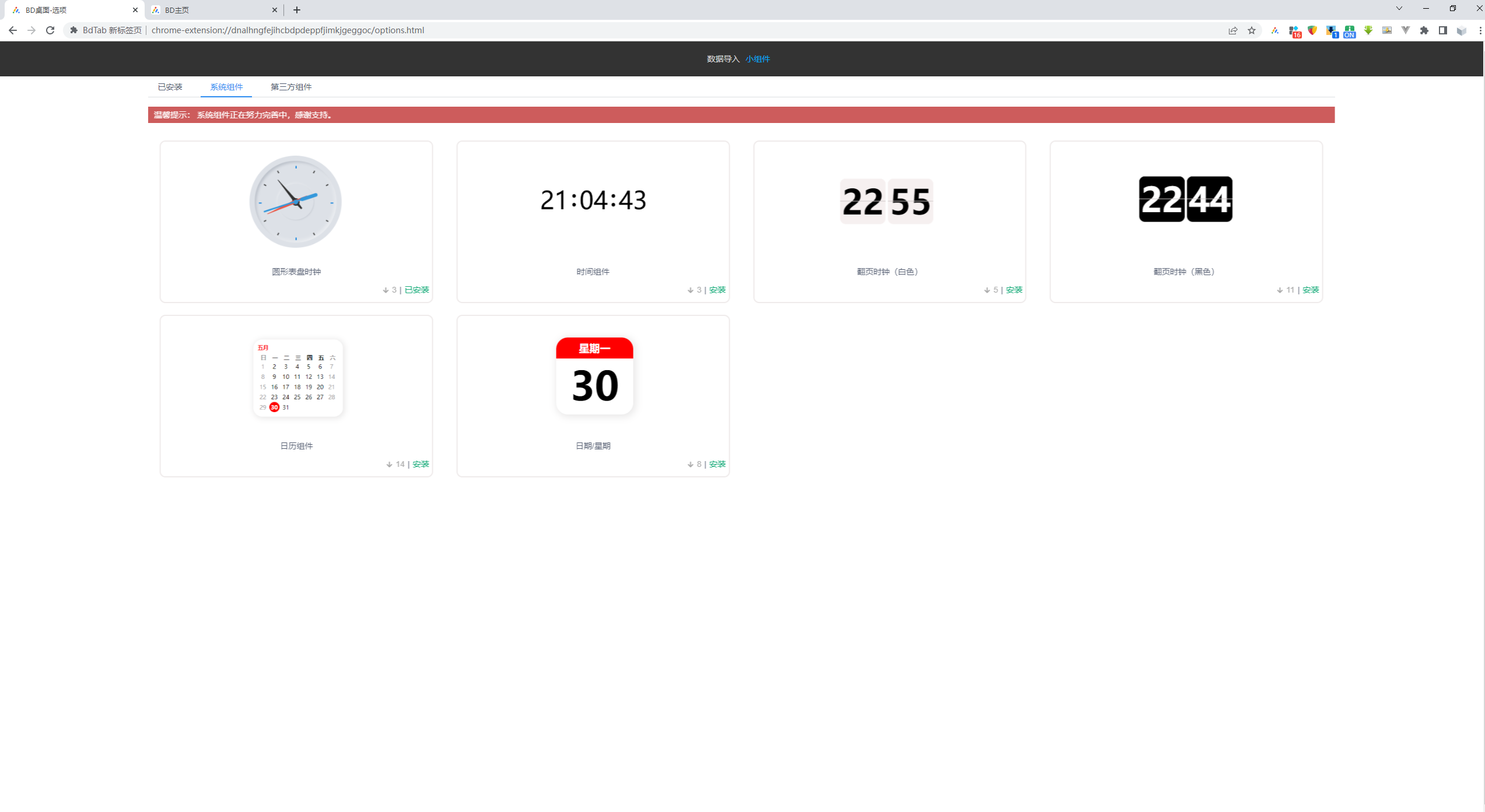
Task: Open the Extensions puzzle icon
Action: point(1424,30)
